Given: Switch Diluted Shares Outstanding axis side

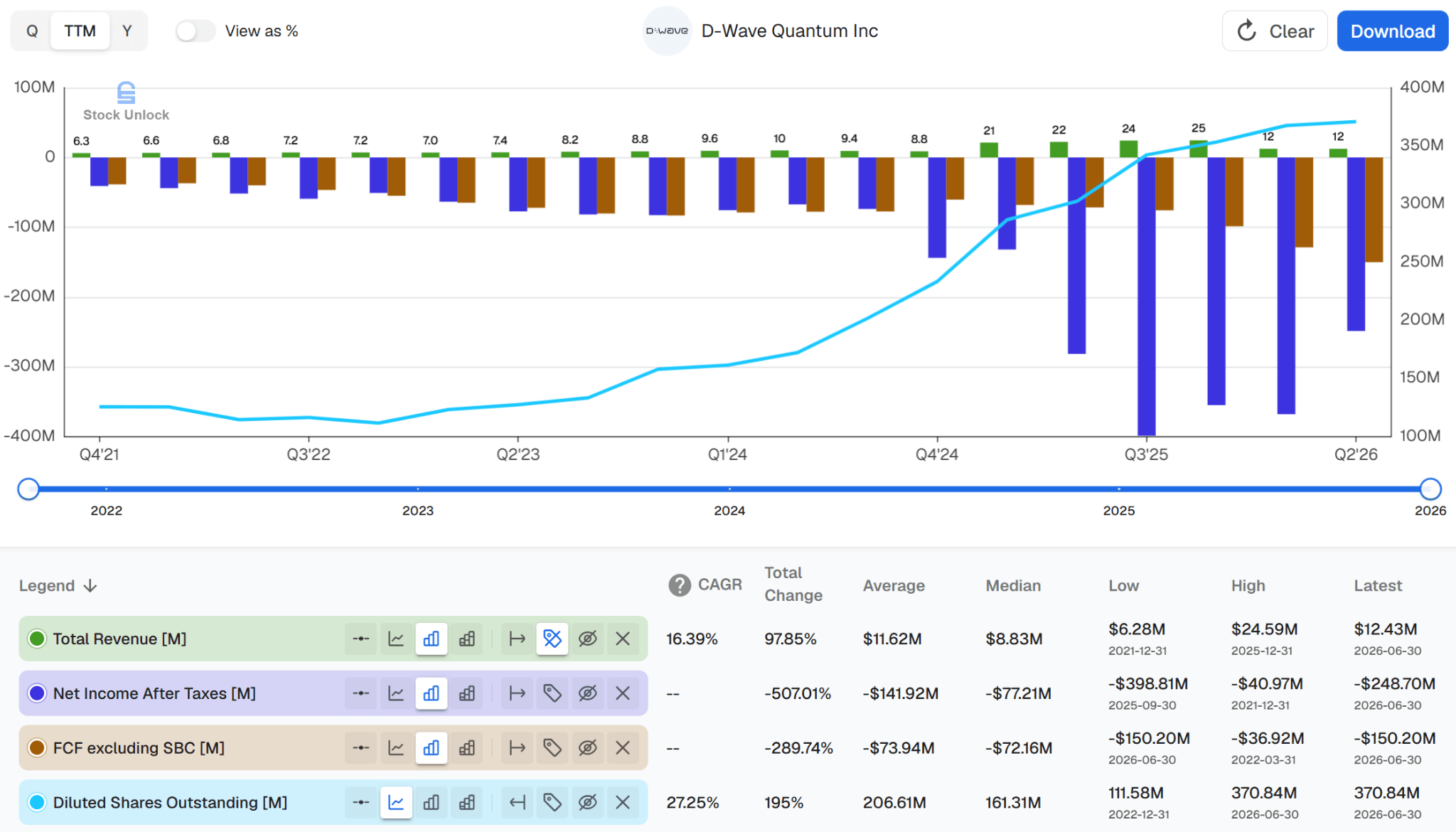Looking at the screenshot, I should point(517,802).
